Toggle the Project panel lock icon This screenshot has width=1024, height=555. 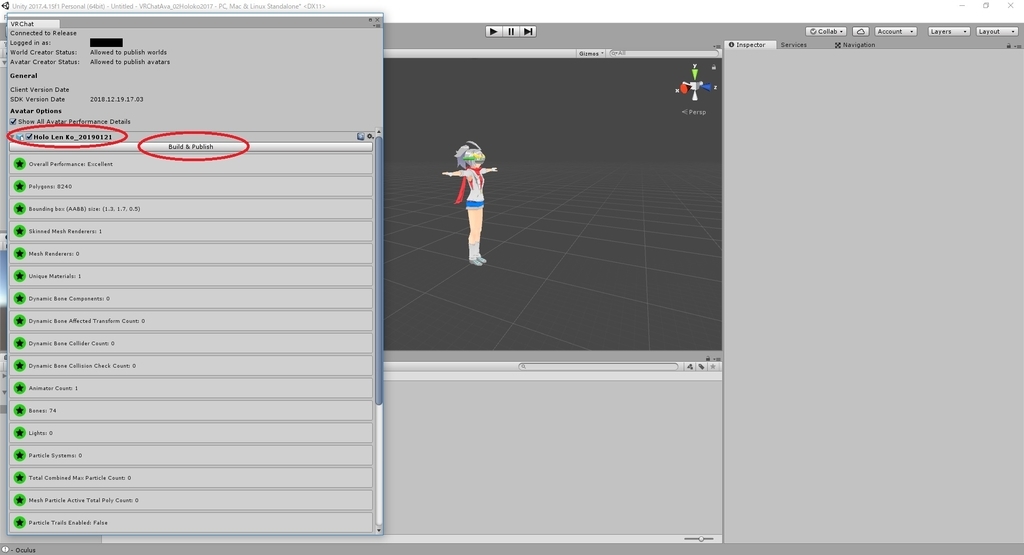[x=707, y=358]
